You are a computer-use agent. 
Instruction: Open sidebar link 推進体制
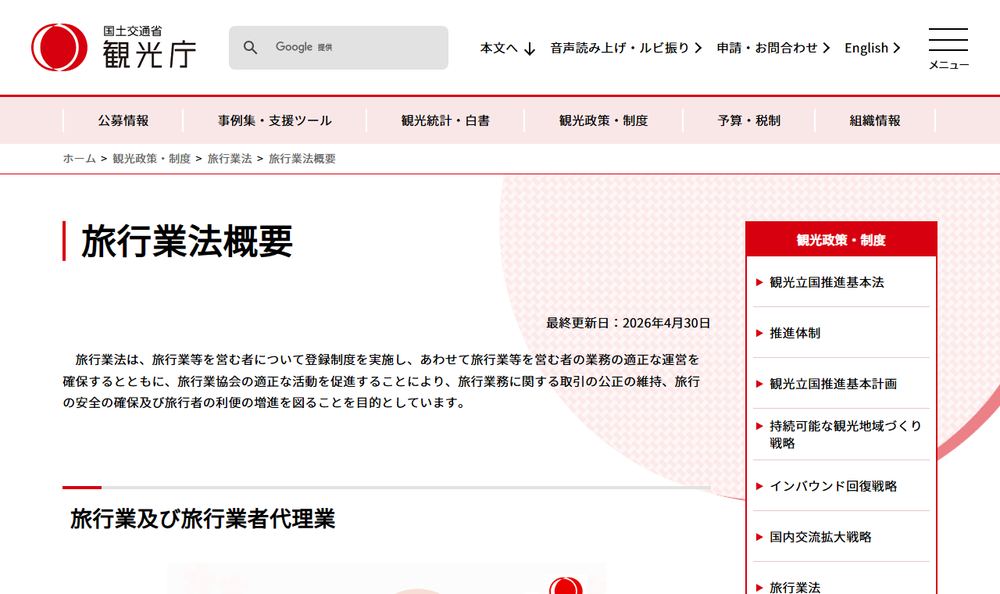(x=795, y=333)
